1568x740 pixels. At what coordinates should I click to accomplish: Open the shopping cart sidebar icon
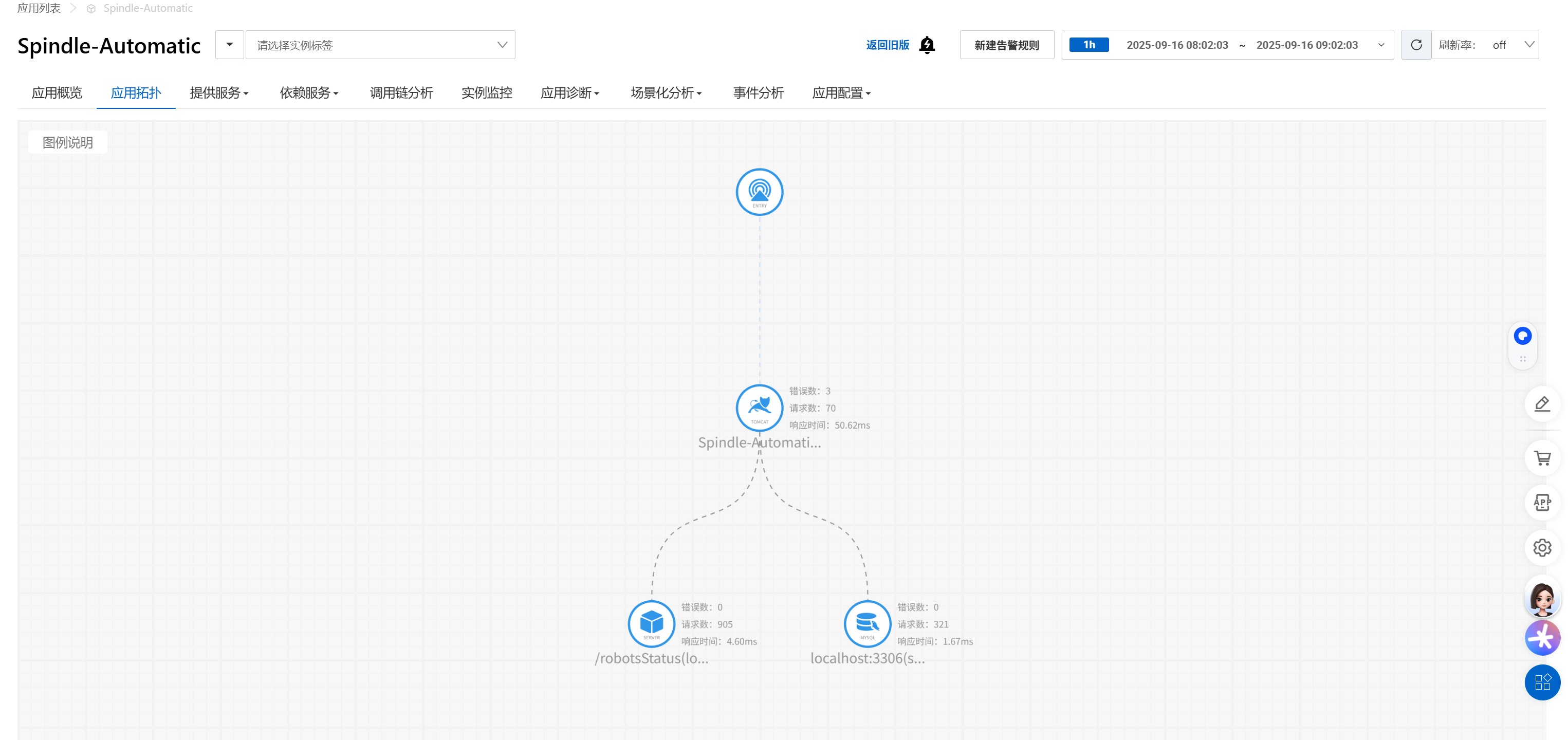pos(1541,458)
